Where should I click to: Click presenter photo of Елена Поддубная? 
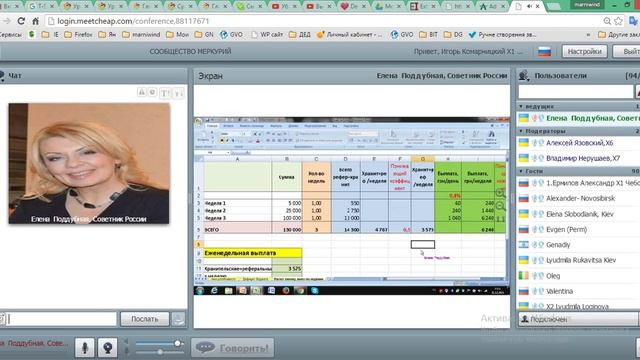89,163
